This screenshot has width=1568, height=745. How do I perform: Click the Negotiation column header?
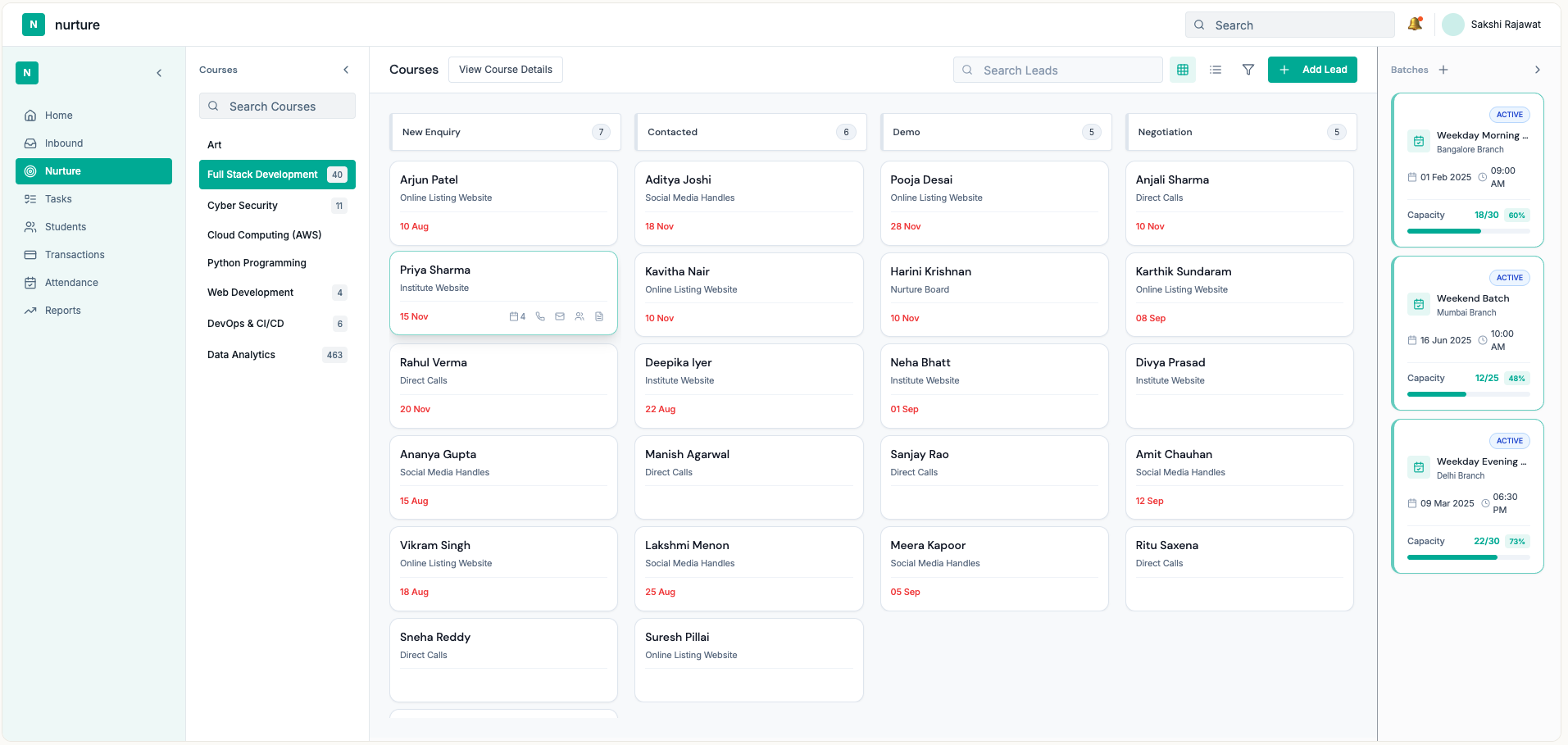1241,132
